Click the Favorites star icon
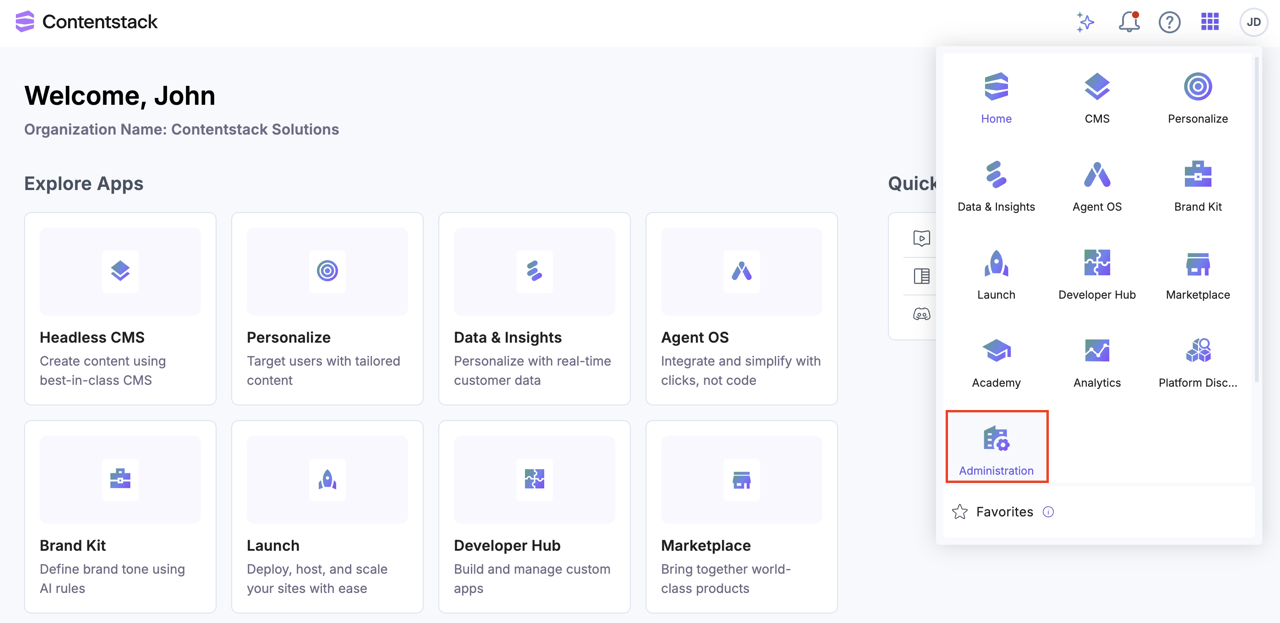 point(960,512)
